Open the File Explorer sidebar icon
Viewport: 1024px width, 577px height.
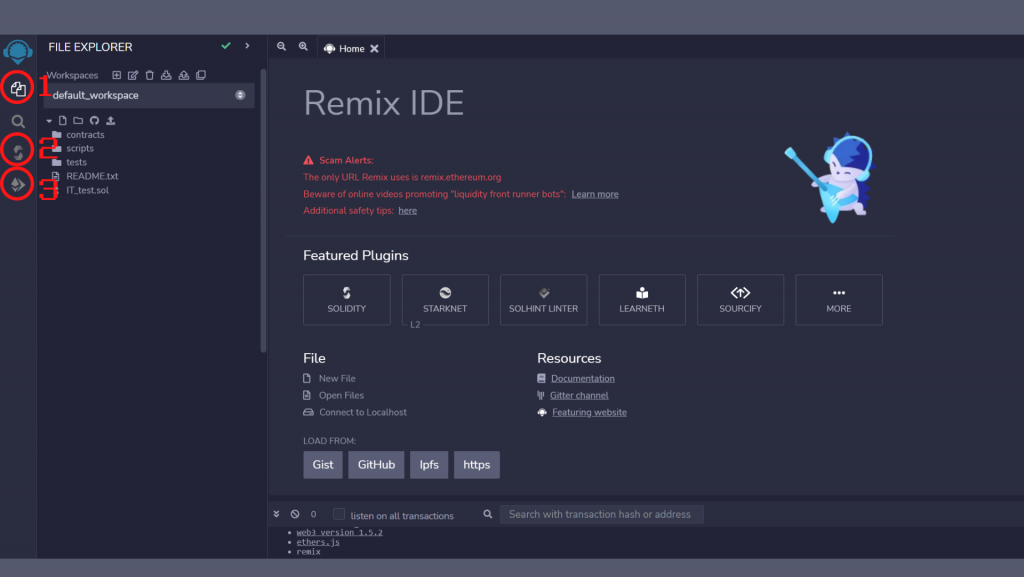[x=18, y=88]
